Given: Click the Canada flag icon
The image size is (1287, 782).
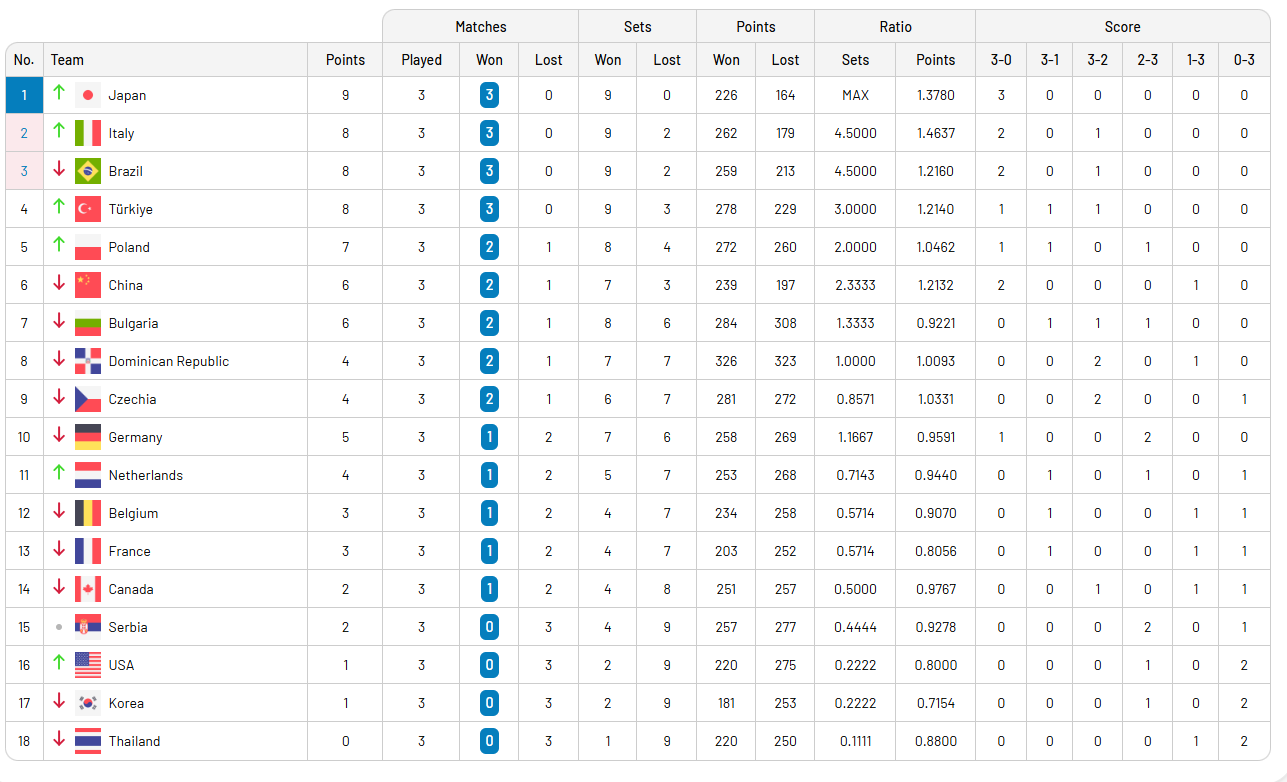Looking at the screenshot, I should [88, 590].
